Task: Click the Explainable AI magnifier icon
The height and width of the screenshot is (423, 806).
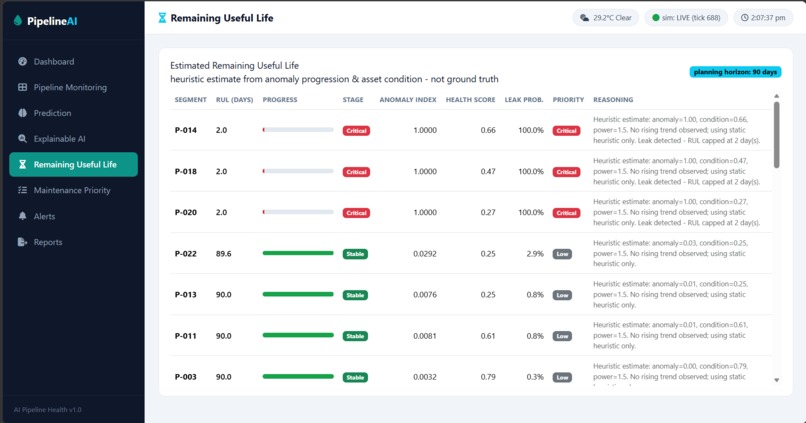Action: point(23,138)
